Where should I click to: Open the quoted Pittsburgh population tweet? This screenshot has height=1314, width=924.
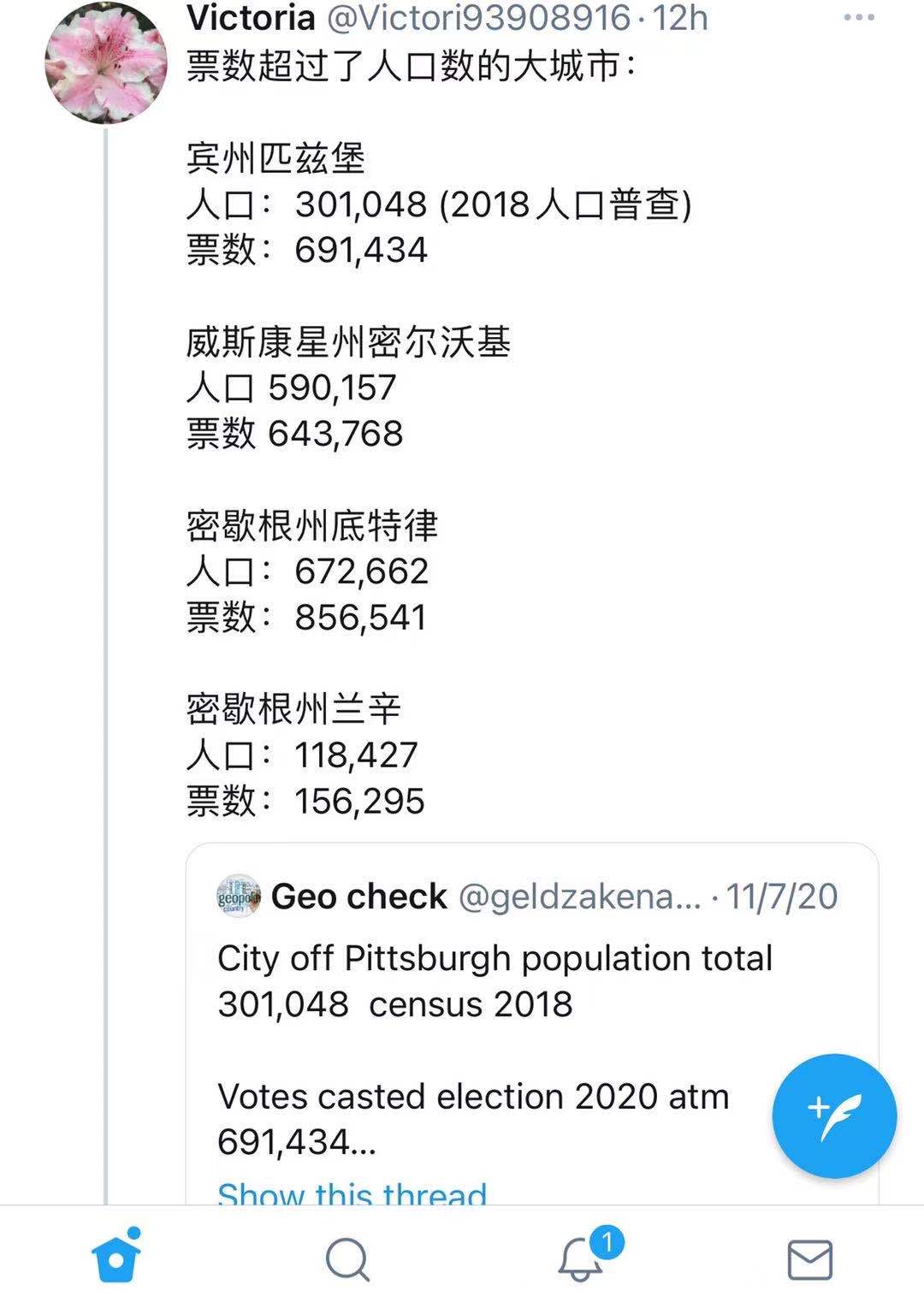(495, 981)
